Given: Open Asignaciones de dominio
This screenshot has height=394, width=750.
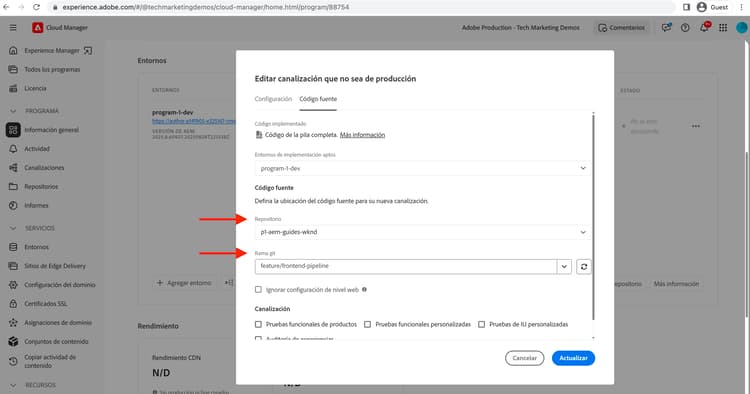Looking at the screenshot, I should point(58,323).
